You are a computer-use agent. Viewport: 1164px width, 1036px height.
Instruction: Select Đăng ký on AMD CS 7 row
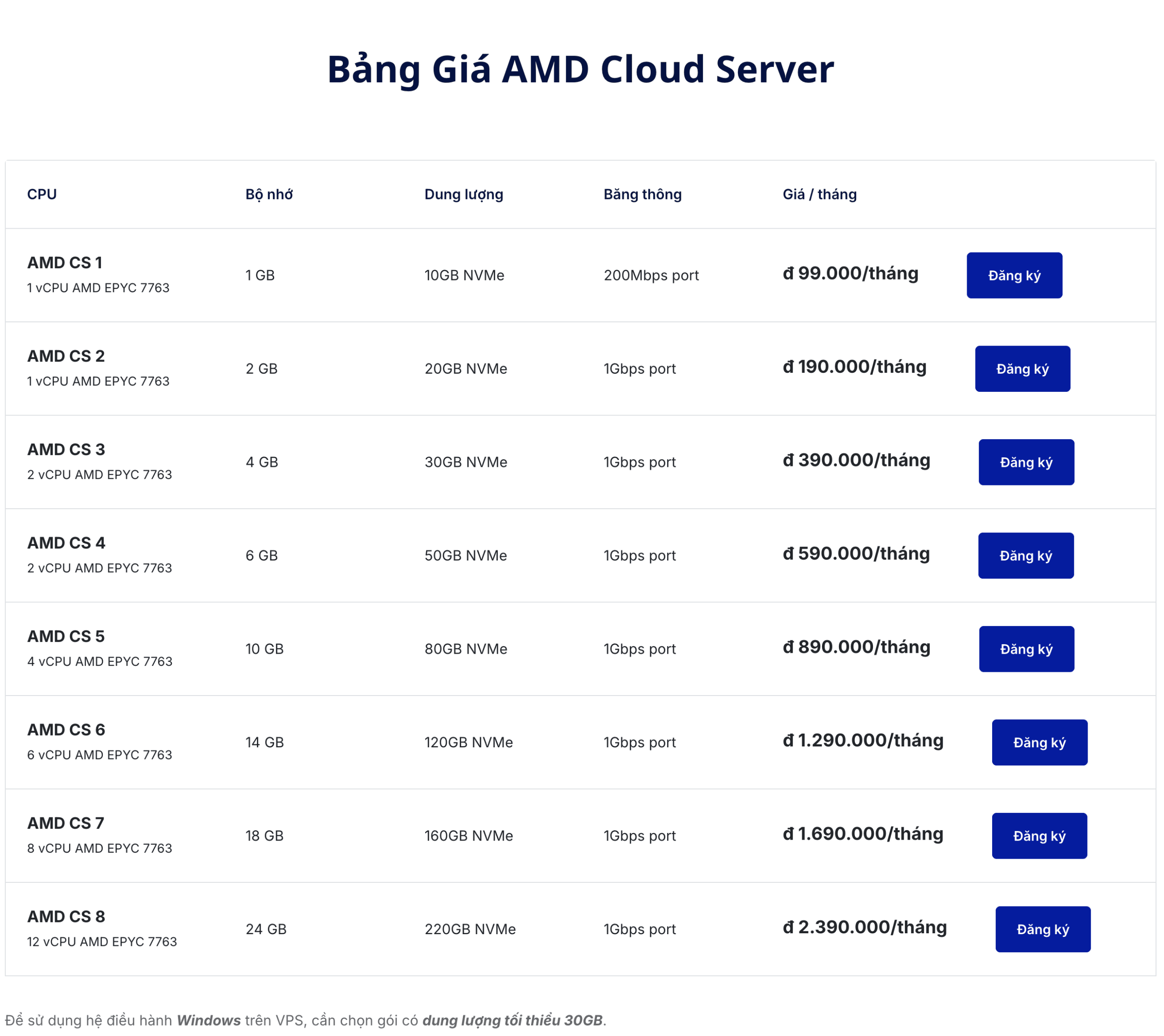(x=1039, y=836)
